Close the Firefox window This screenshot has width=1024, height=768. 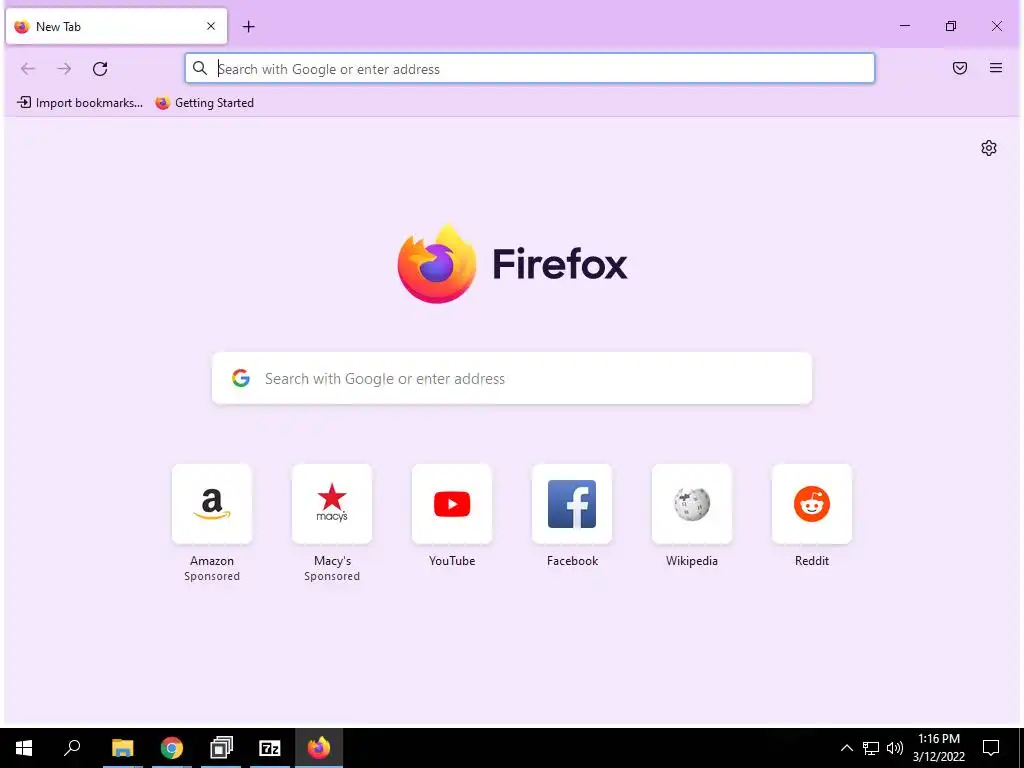click(997, 26)
